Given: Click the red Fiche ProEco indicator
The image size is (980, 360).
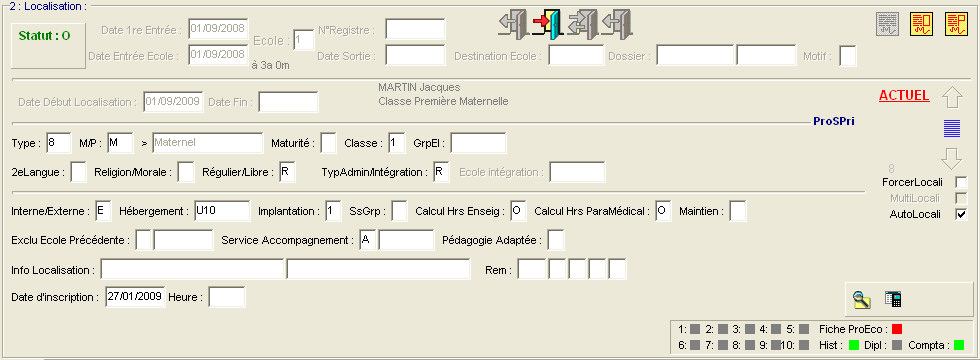Looking at the screenshot, I should [898, 329].
